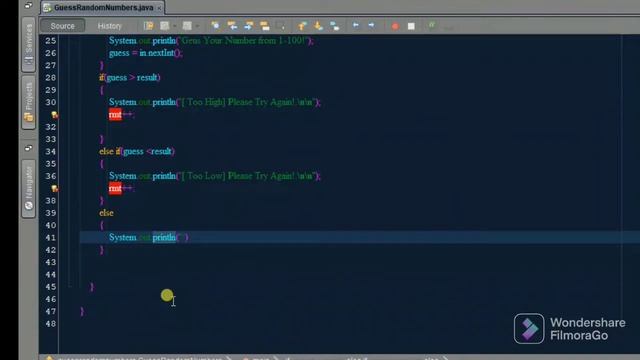Click the navigate Forward icon
This screenshot has width=640, height=360.
[x=187, y=26]
